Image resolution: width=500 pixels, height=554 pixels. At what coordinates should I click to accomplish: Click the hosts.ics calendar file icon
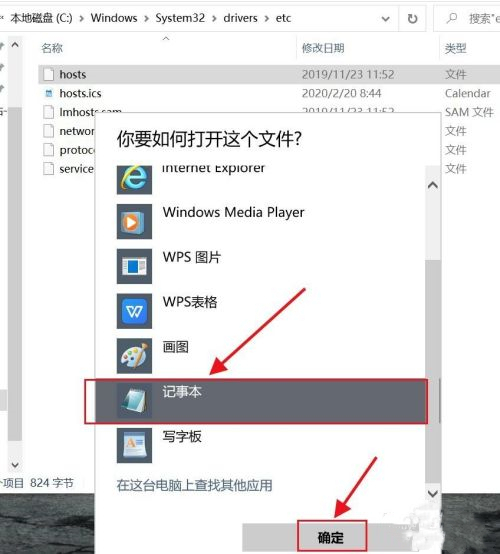(48, 93)
